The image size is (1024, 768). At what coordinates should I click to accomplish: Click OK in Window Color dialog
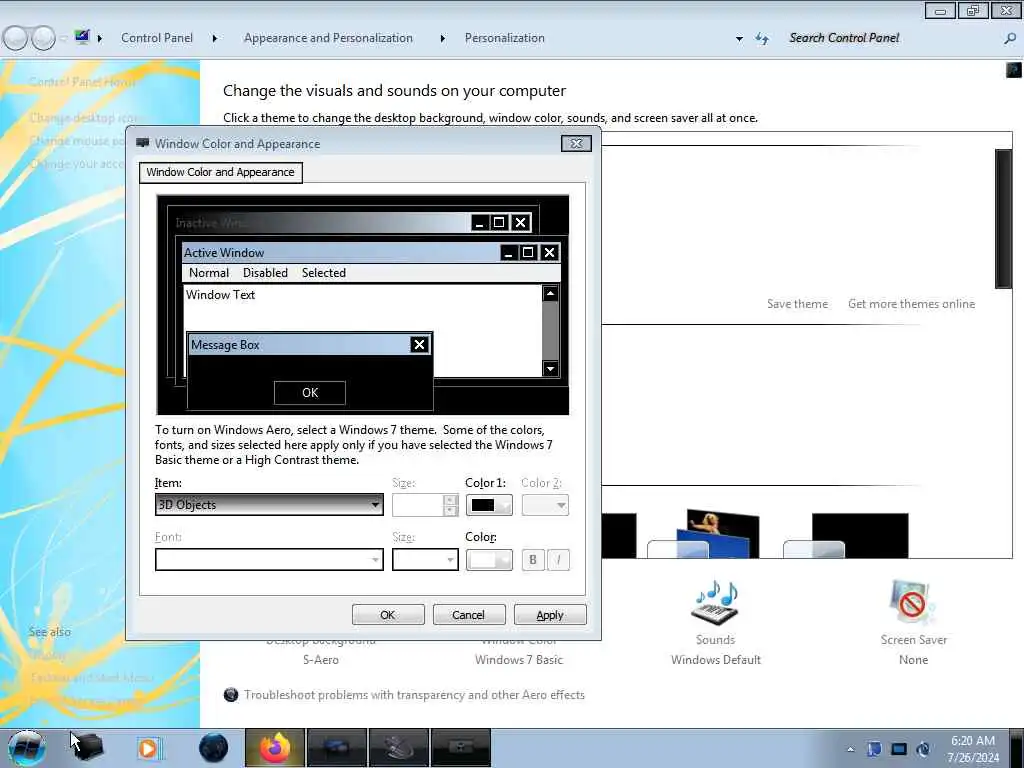(x=388, y=615)
